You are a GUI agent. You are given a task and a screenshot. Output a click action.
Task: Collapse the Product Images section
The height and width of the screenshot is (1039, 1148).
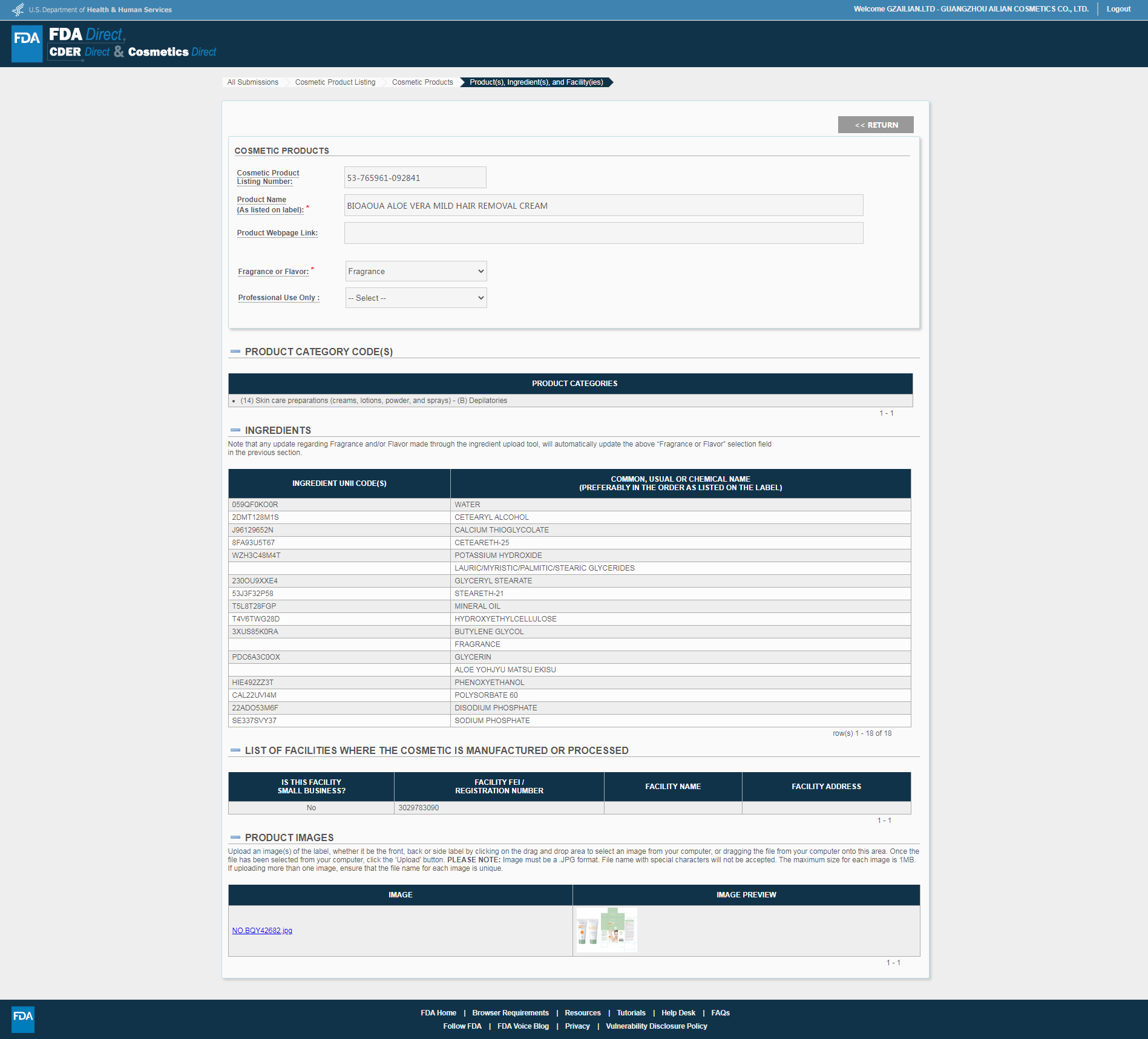click(x=235, y=837)
